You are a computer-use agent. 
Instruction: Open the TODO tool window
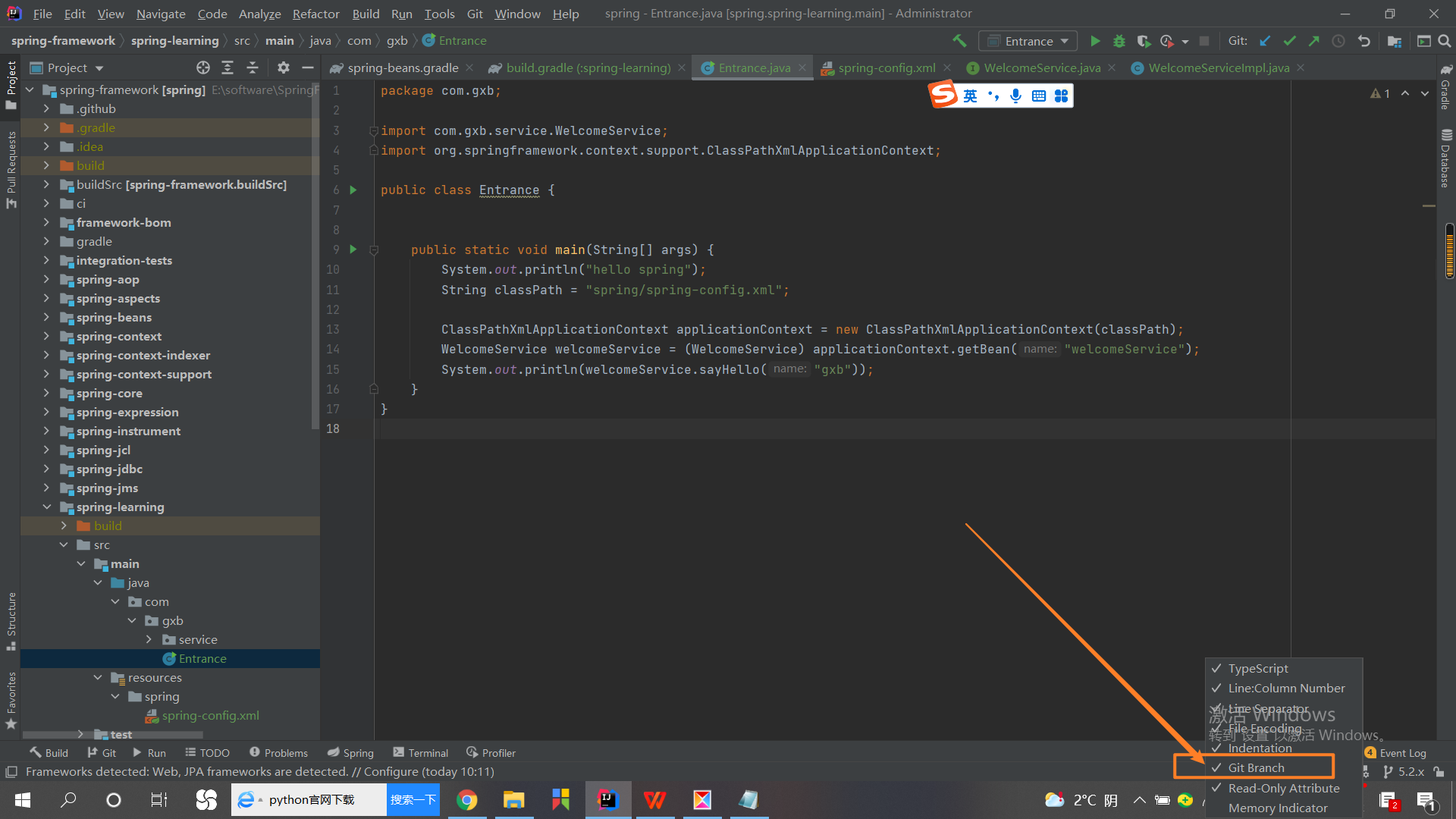(x=208, y=753)
